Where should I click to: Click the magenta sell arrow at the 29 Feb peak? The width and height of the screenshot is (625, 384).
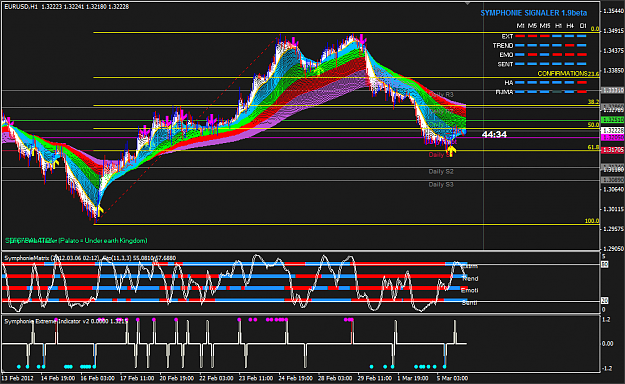362,39
